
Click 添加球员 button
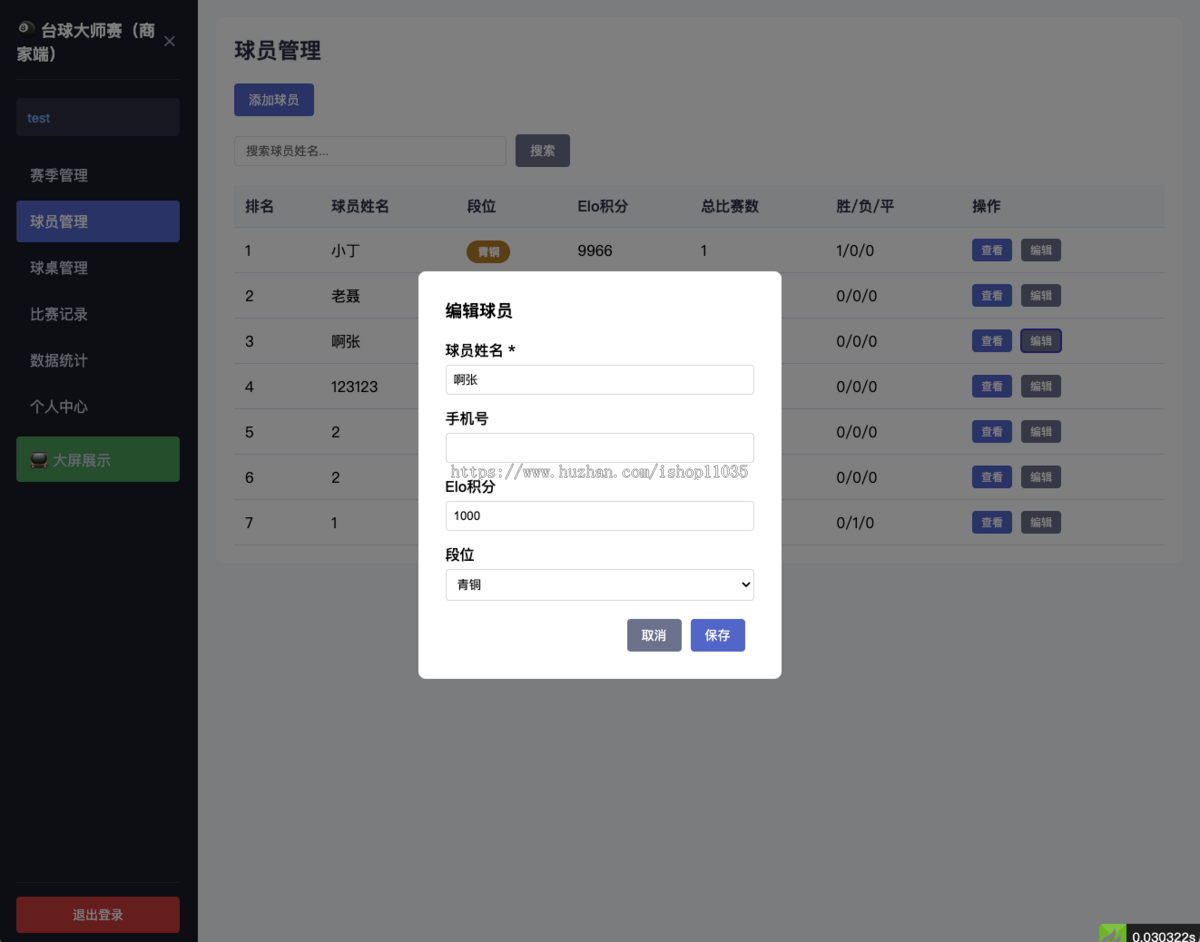click(x=274, y=100)
